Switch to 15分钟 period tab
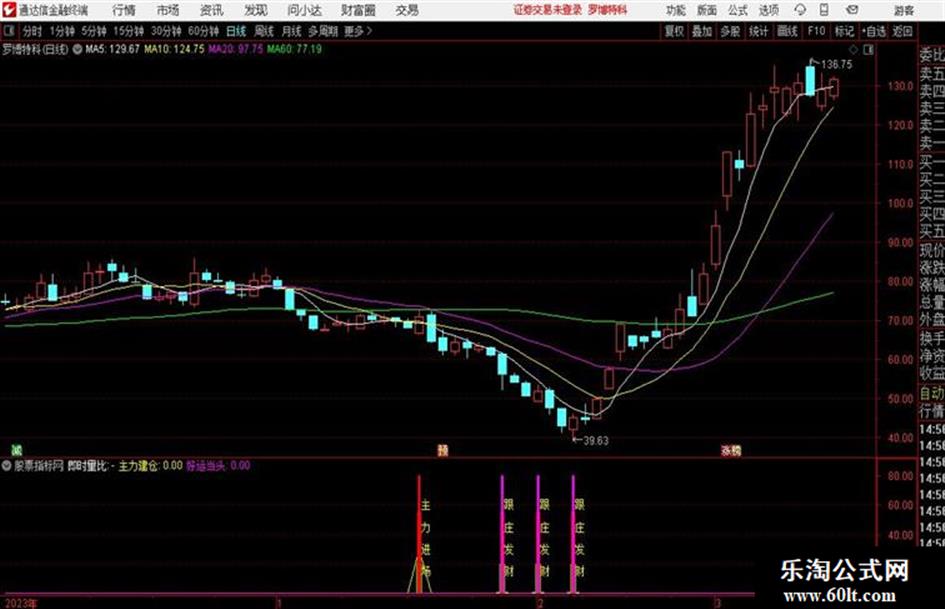The width and height of the screenshot is (945, 609). [x=129, y=31]
